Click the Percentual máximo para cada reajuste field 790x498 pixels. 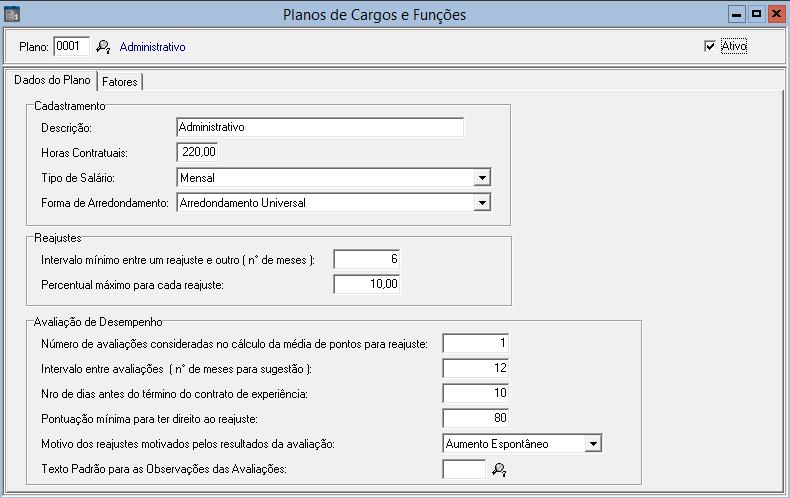pos(367,285)
